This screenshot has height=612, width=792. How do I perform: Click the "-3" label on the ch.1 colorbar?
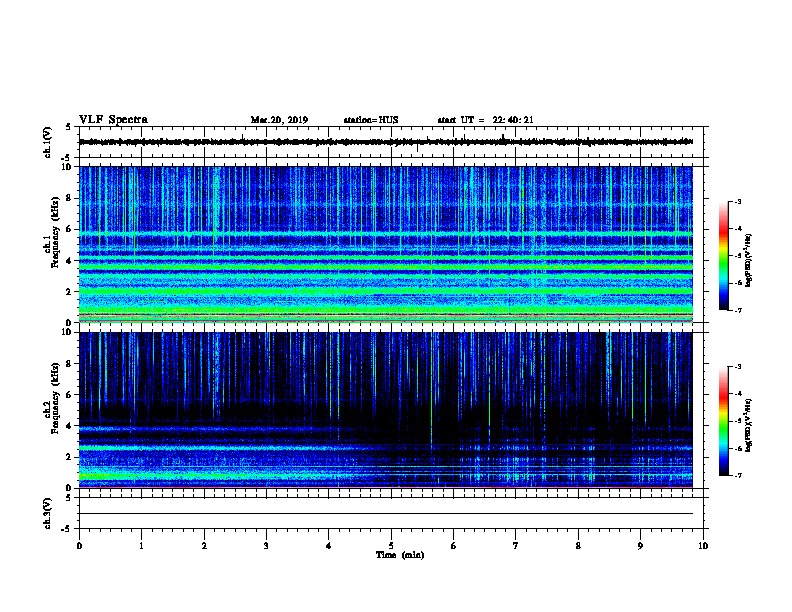(x=737, y=201)
